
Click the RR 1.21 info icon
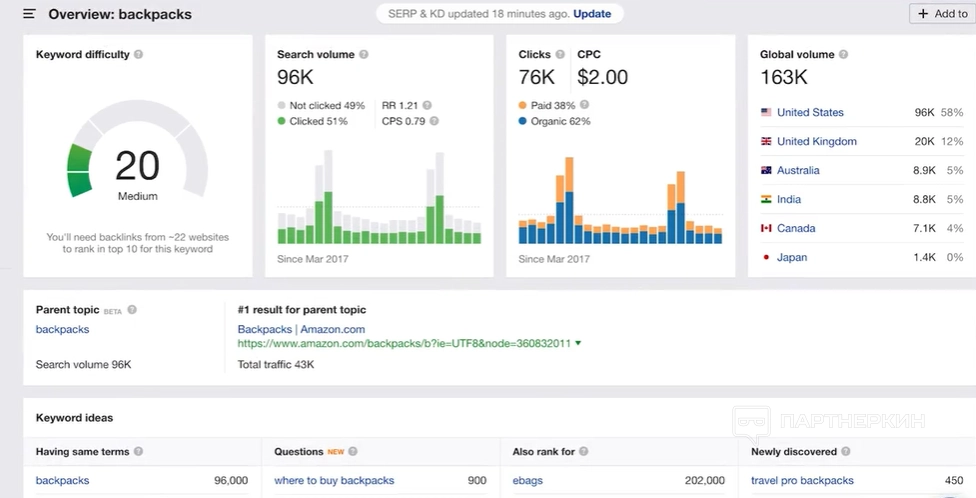427,105
